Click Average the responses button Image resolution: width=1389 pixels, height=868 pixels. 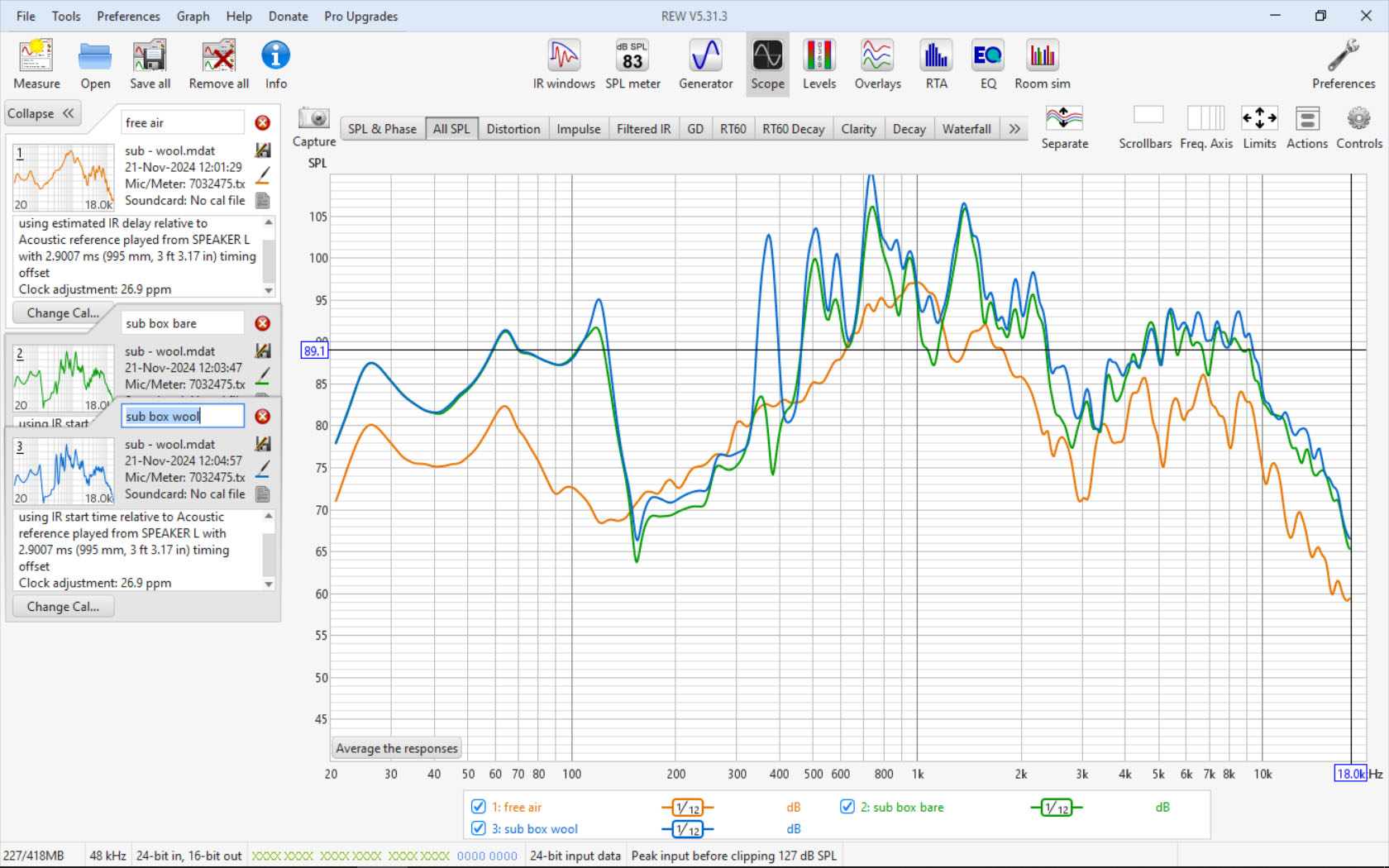pyautogui.click(x=396, y=748)
